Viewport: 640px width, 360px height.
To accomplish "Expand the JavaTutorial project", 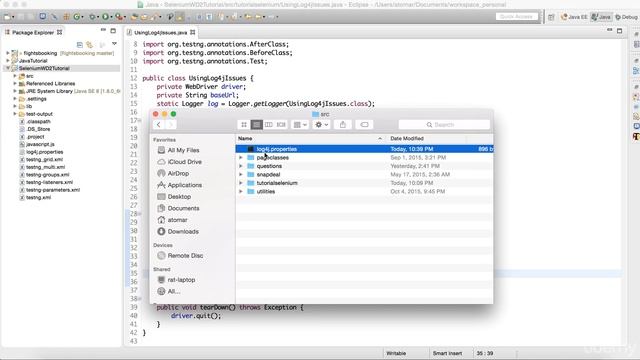I will tap(8, 61).
